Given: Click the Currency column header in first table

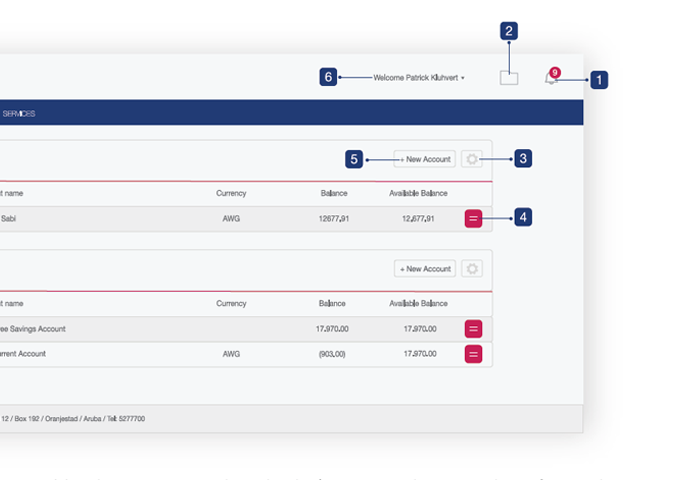Looking at the screenshot, I should click(231, 193).
